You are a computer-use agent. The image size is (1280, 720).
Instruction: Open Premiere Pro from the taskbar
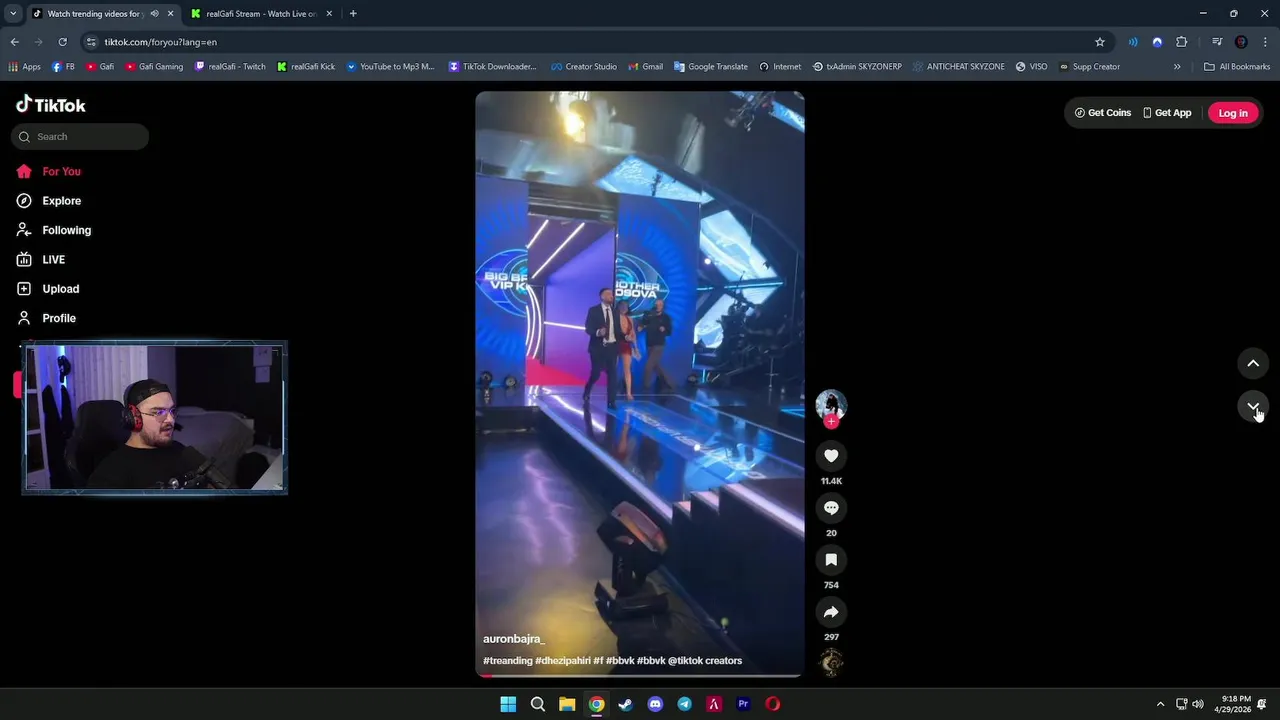click(743, 704)
